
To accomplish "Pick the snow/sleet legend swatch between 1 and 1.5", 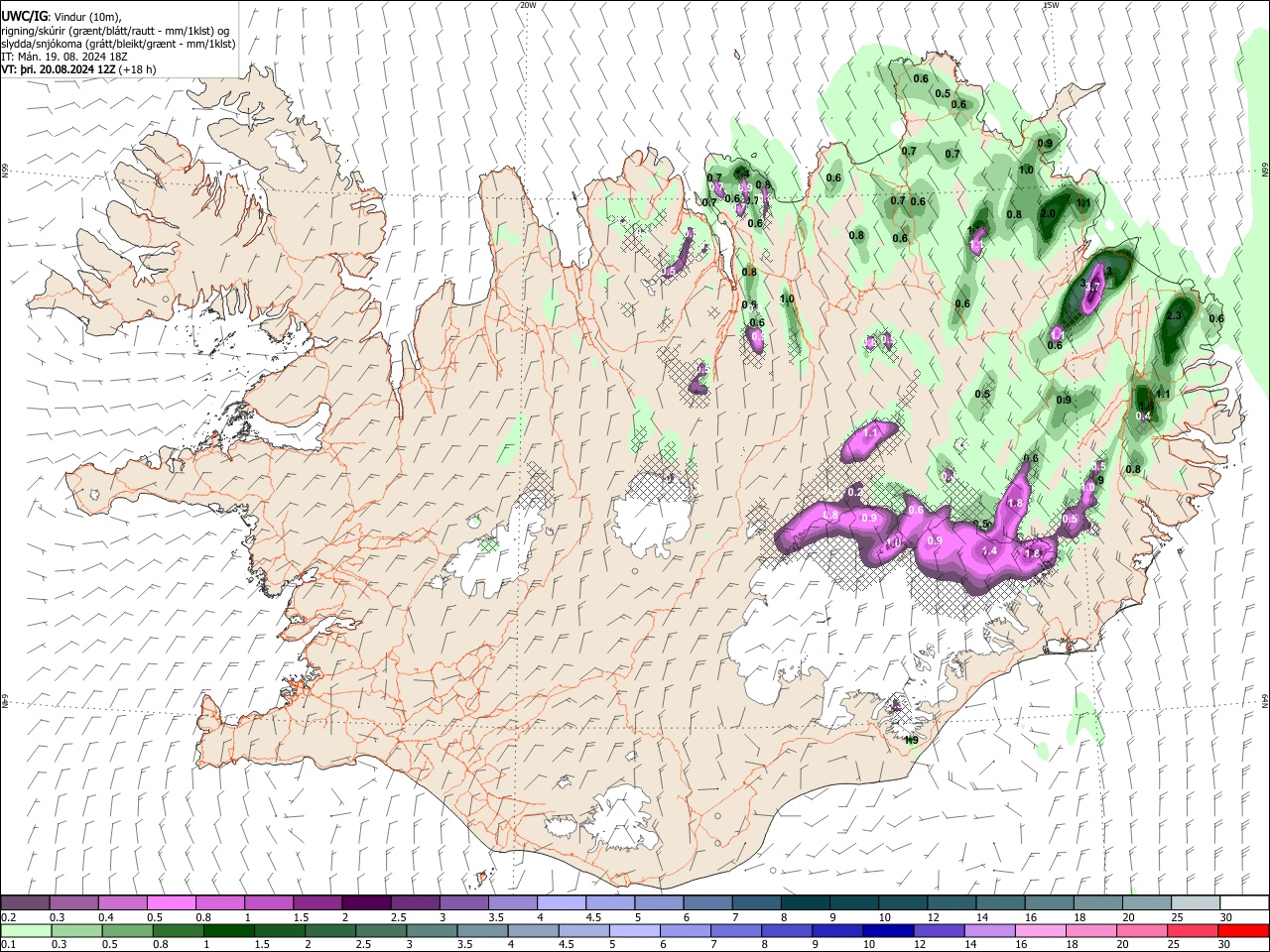I will tap(268, 903).
